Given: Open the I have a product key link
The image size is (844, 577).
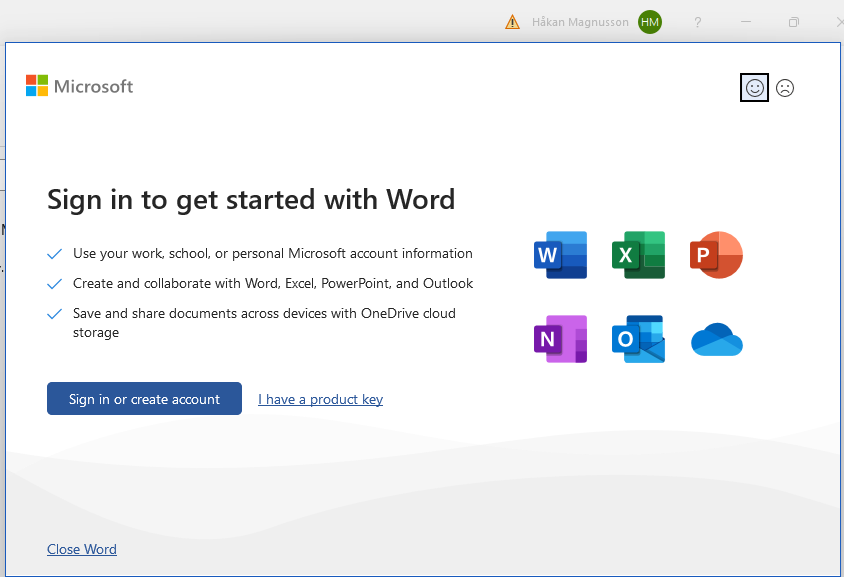Looking at the screenshot, I should 320,399.
